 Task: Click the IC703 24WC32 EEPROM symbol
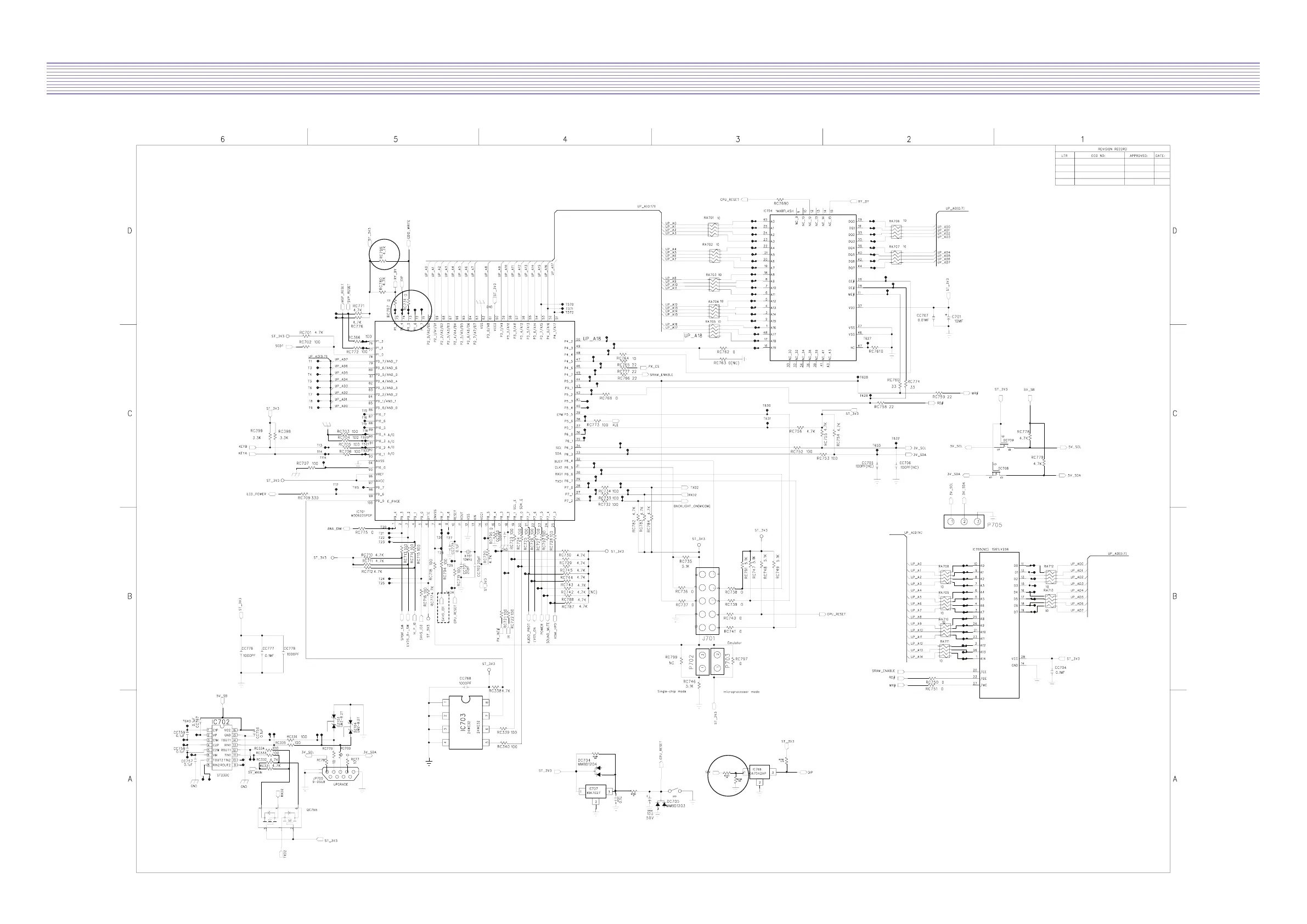(465, 722)
